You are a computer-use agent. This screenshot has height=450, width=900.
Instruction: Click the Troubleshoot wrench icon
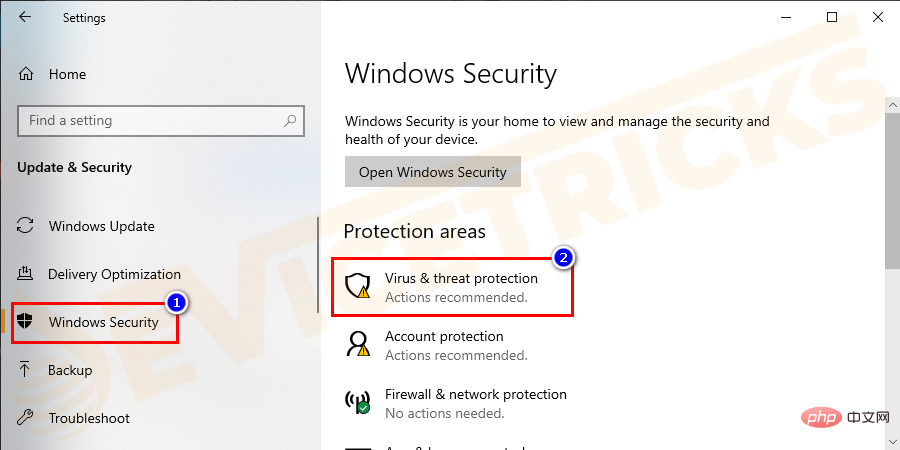27,418
